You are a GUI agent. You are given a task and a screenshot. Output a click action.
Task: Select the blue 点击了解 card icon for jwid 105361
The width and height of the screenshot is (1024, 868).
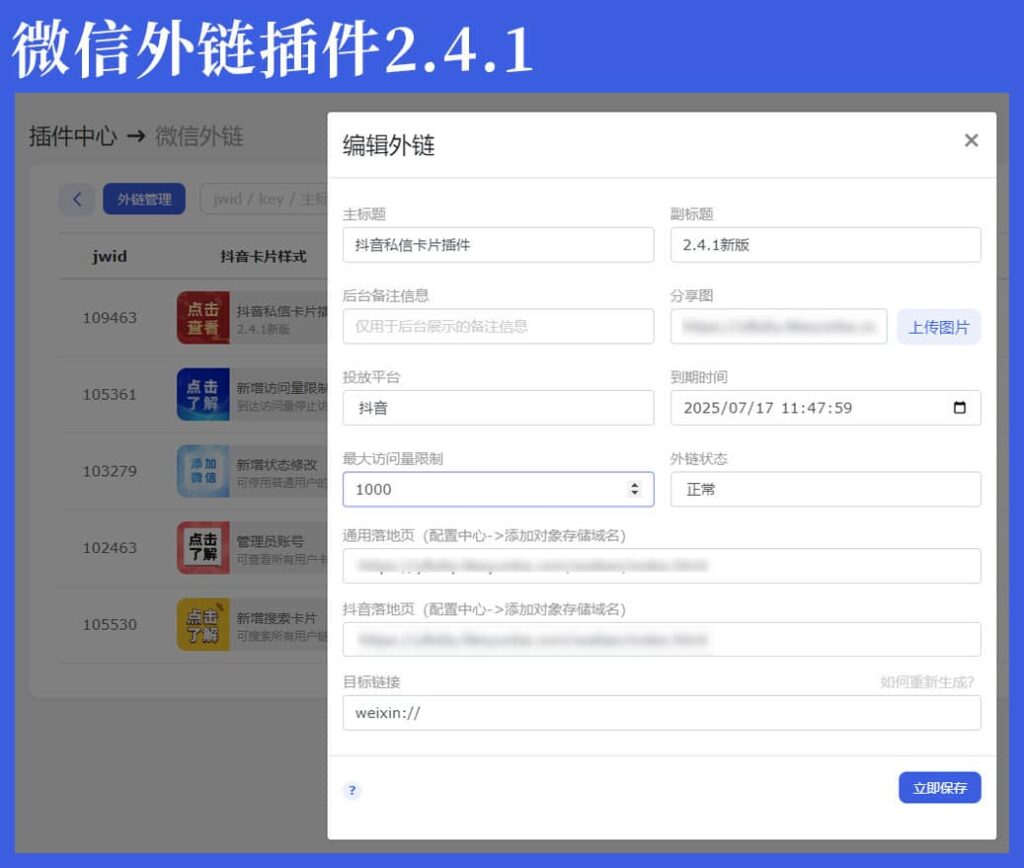[x=203, y=394]
